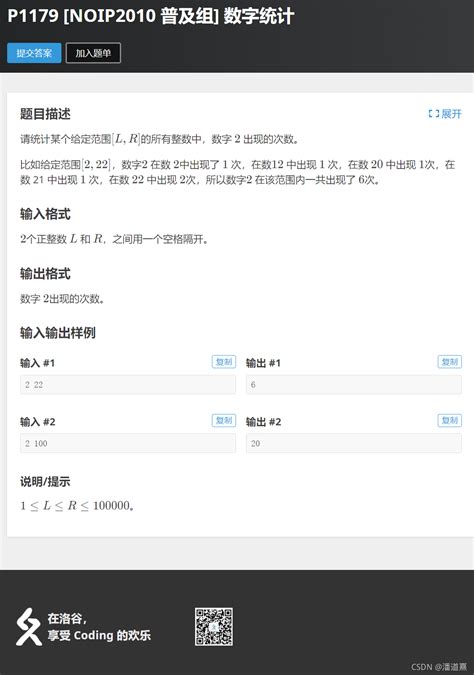The image size is (474, 675).
Task: Select the output #2 sample box showing 20
Action: pos(354,443)
